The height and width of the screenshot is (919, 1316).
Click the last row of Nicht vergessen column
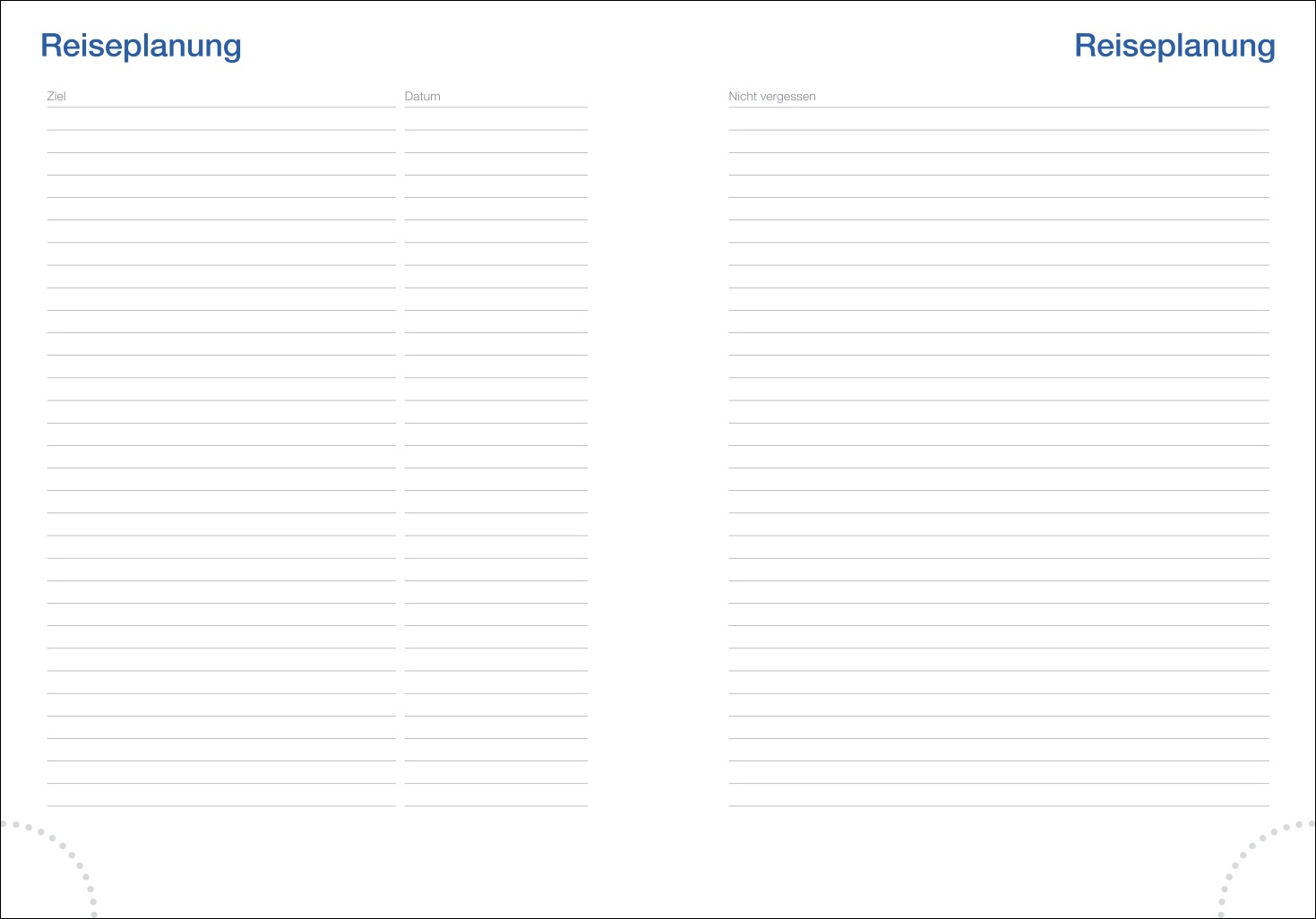(x=998, y=796)
